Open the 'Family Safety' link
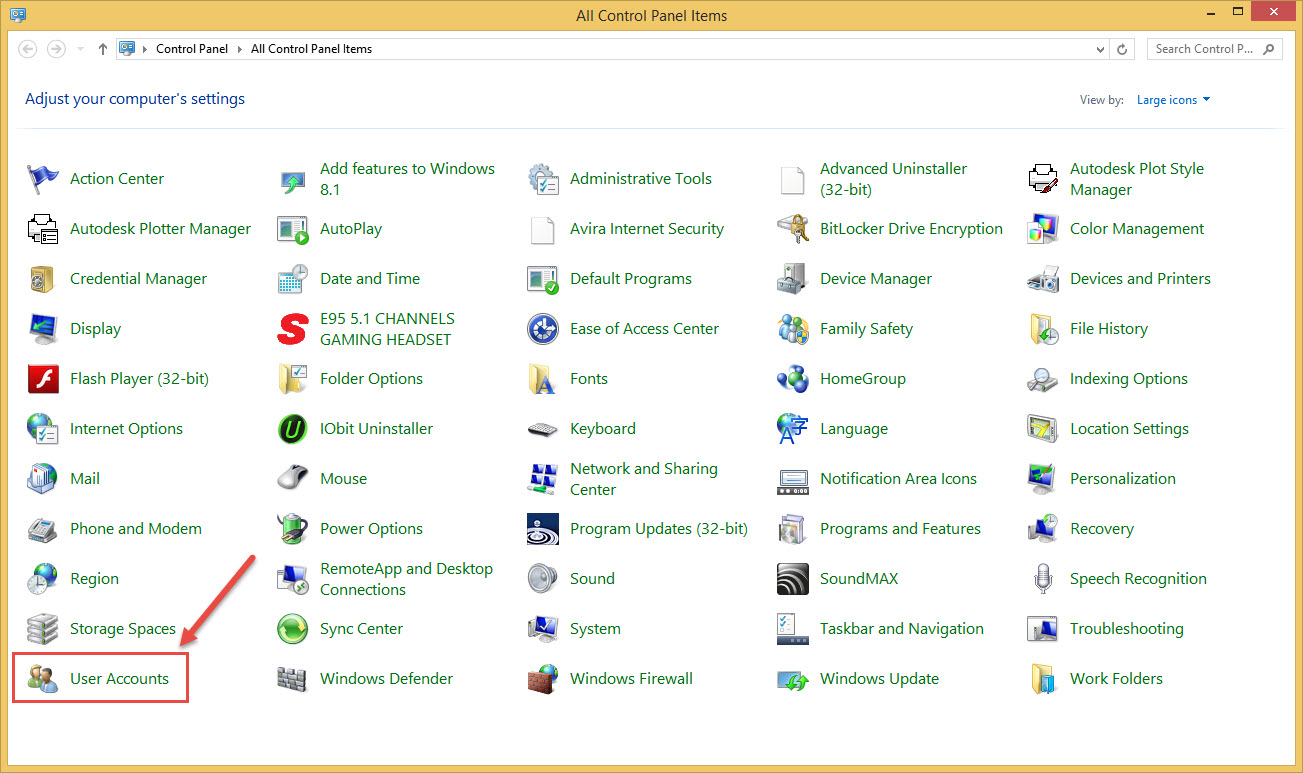This screenshot has height=773, width=1303. [866, 329]
